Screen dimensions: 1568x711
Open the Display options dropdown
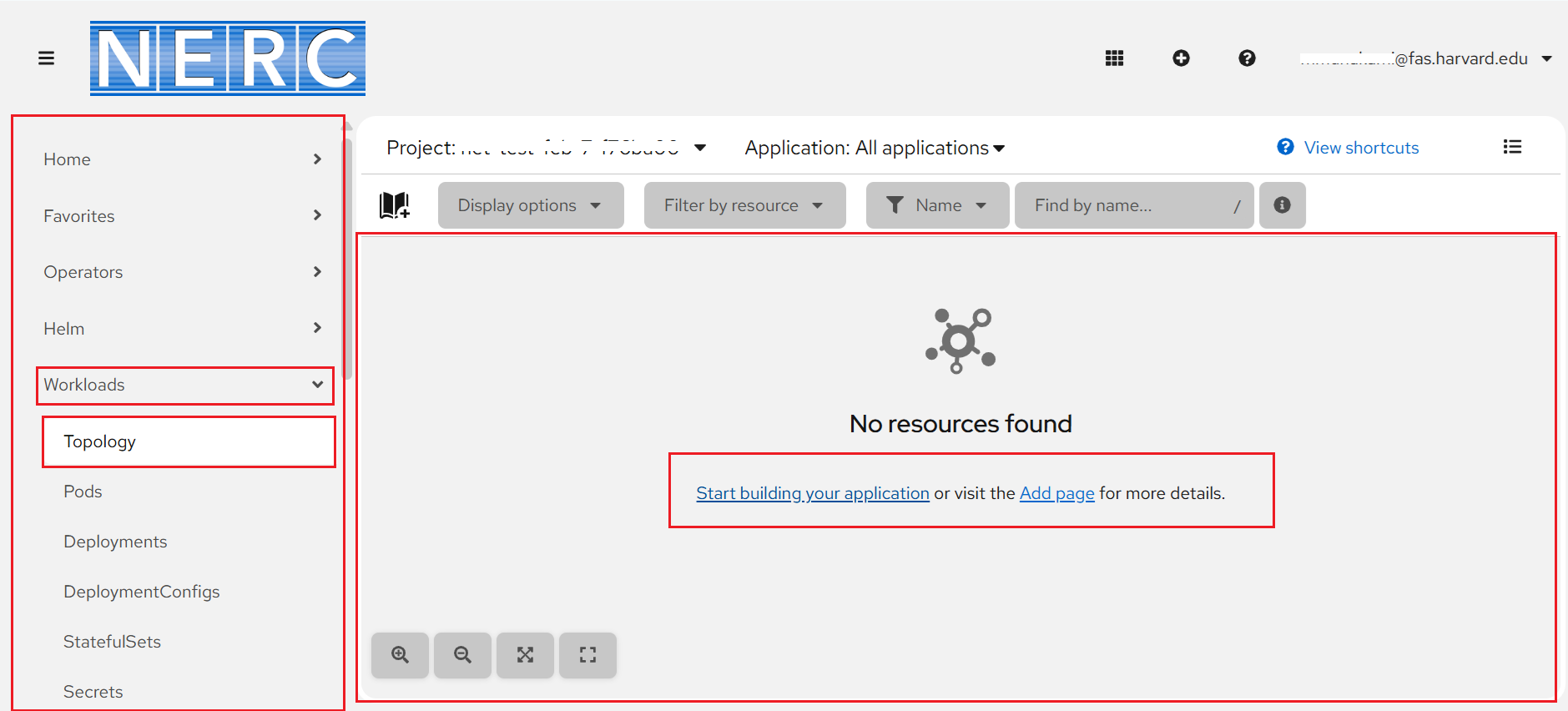pos(530,205)
